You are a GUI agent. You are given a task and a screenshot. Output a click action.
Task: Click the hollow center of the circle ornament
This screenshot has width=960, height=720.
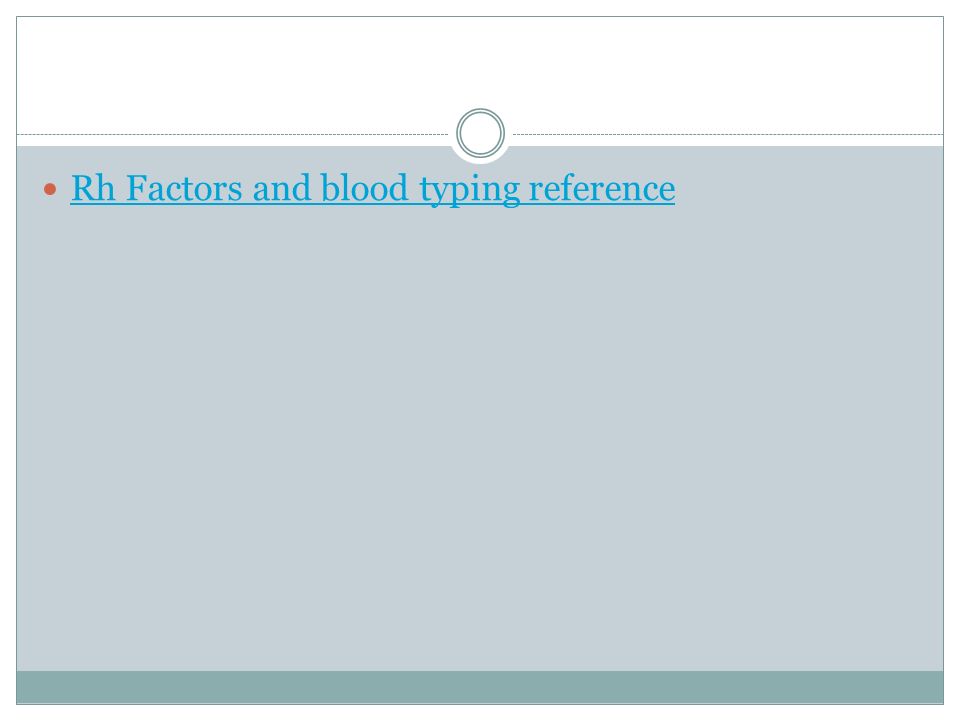481,133
